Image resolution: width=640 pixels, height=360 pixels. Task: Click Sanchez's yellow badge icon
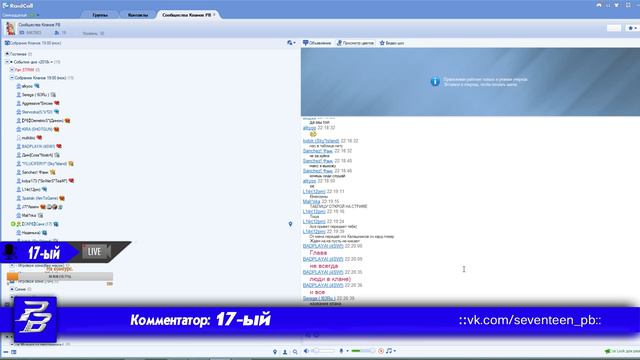(x=52, y=172)
